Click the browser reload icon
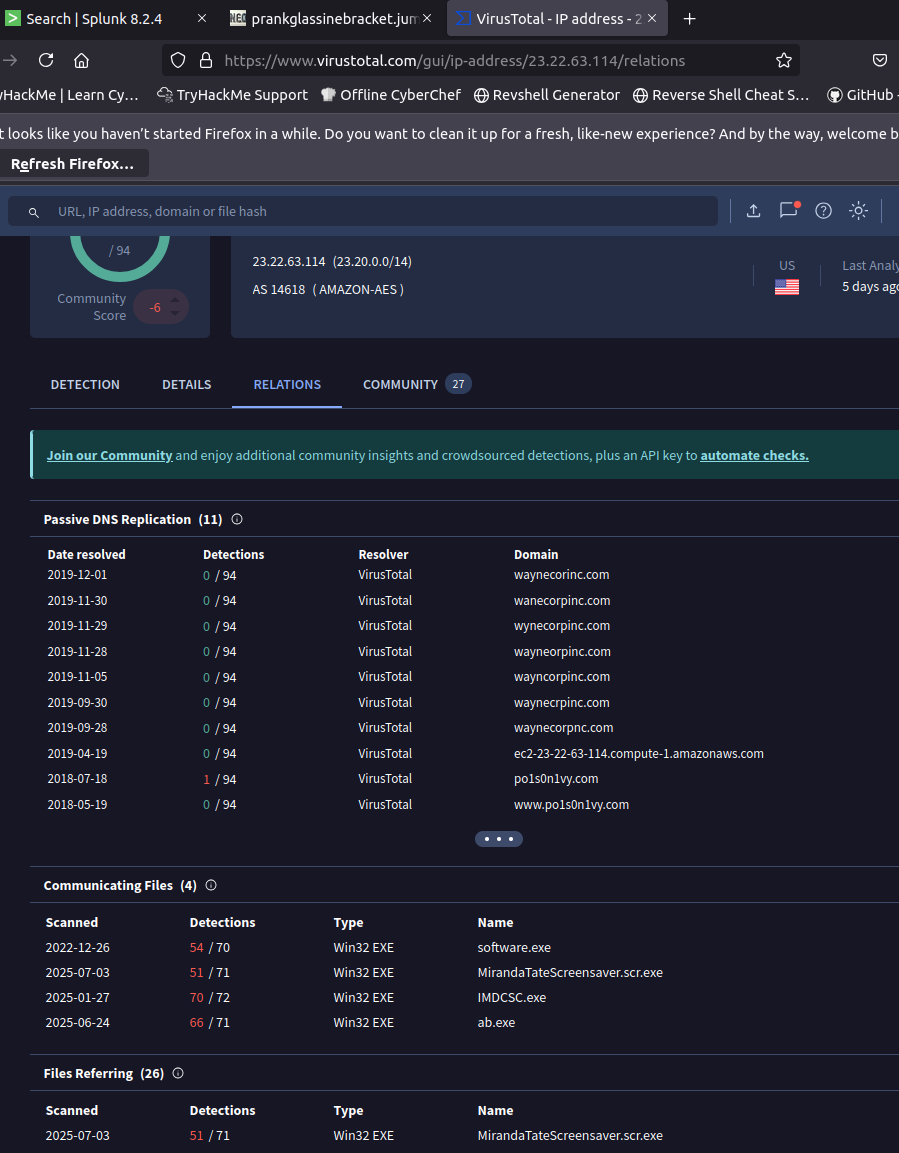The height and width of the screenshot is (1153, 899). 46,60
